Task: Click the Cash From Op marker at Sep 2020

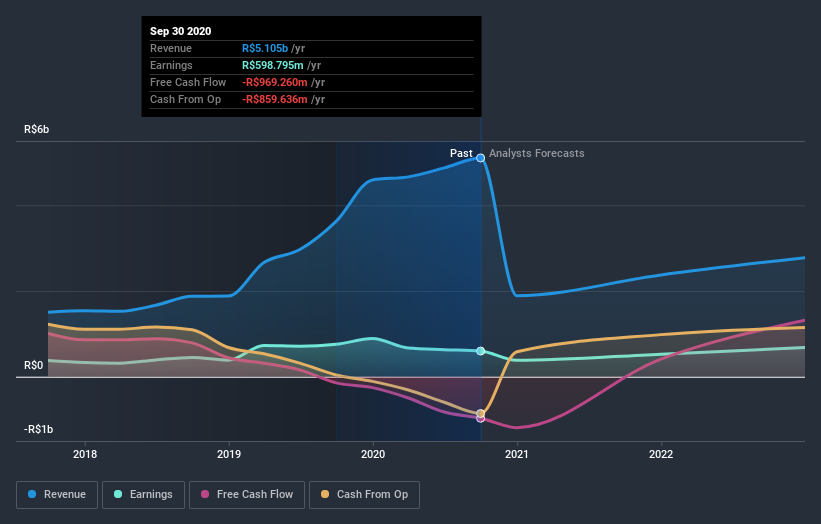Action: click(x=481, y=414)
